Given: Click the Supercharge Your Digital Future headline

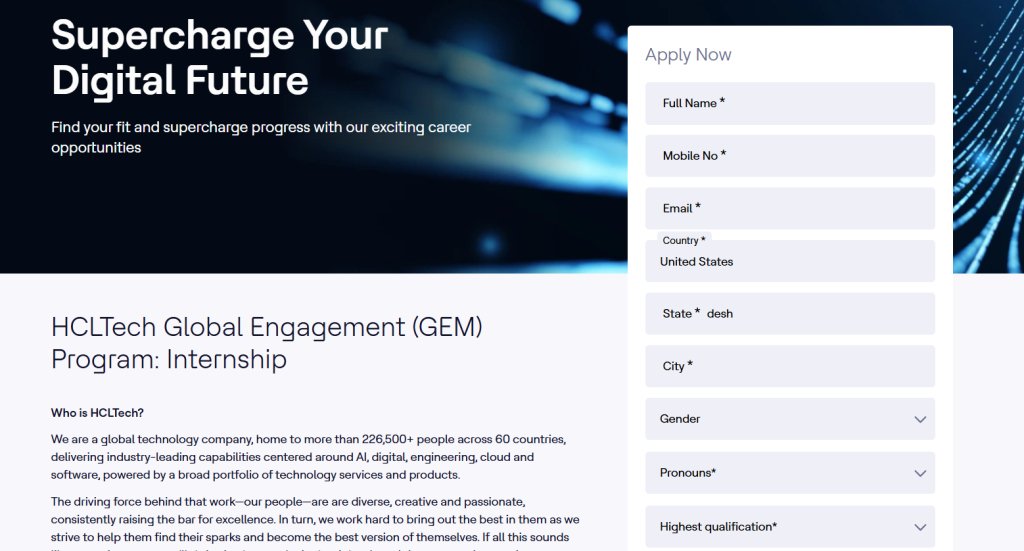Looking at the screenshot, I should coord(219,57).
